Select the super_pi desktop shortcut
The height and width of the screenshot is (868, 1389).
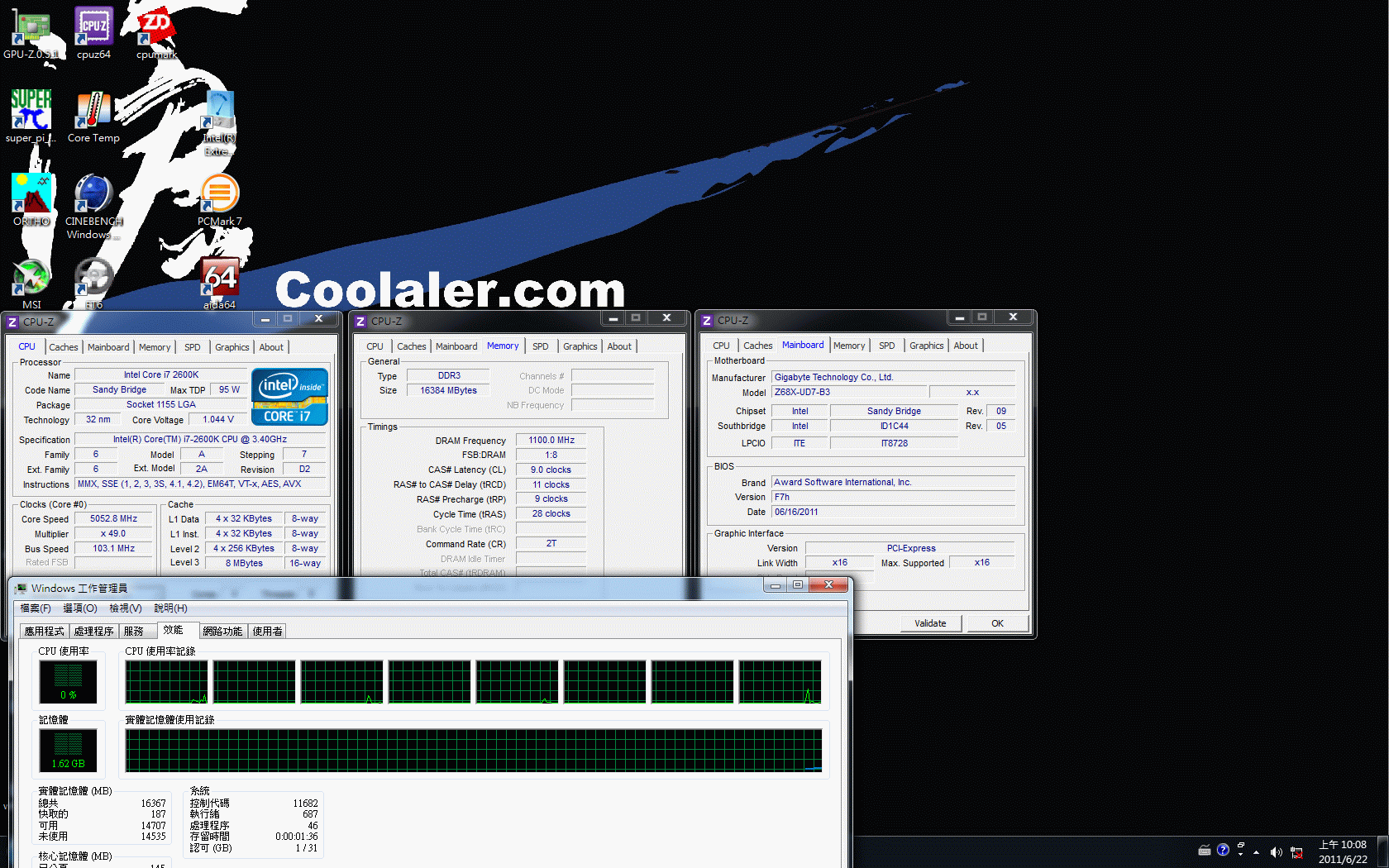[31, 117]
